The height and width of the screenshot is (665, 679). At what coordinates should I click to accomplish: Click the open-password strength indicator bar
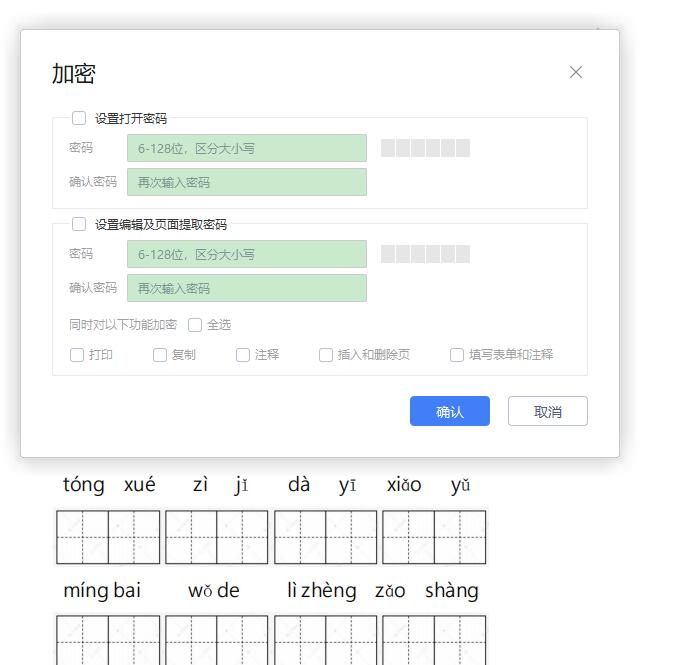[425, 148]
